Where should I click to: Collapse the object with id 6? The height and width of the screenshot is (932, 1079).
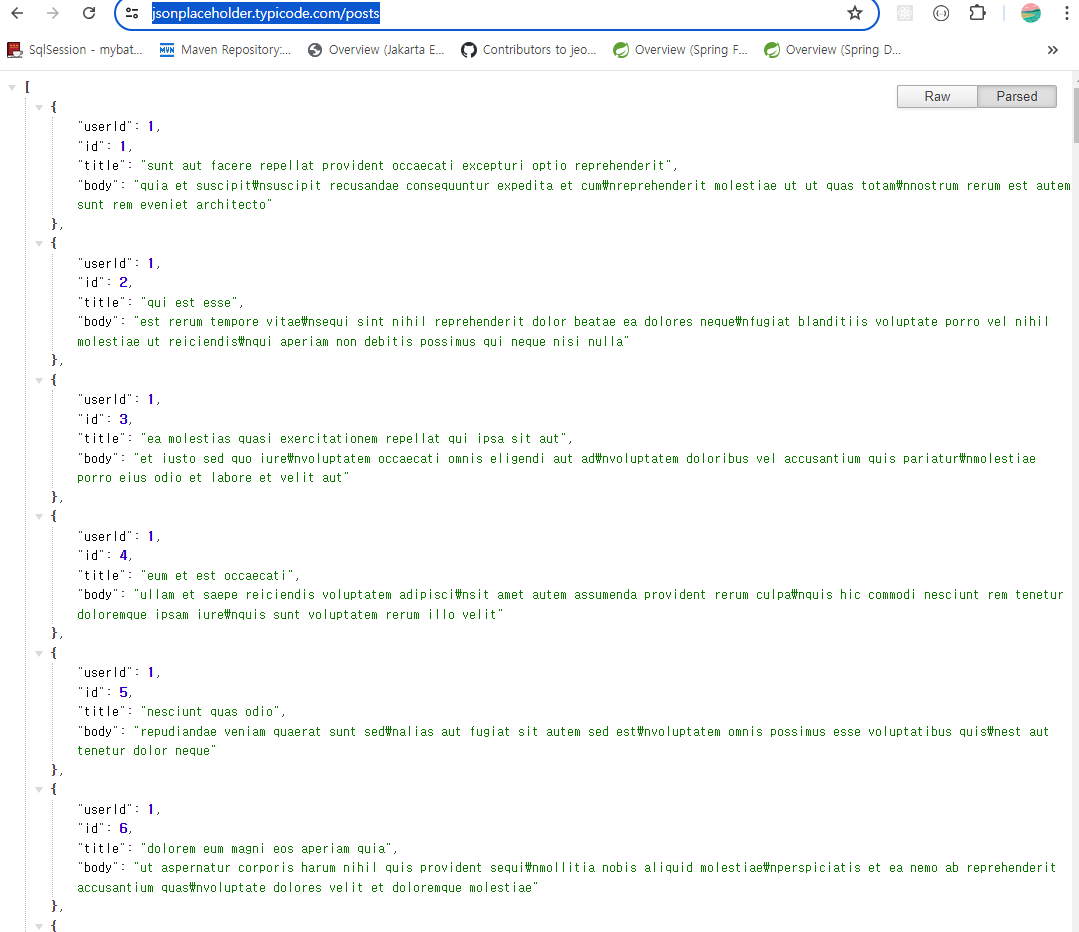pos(39,790)
